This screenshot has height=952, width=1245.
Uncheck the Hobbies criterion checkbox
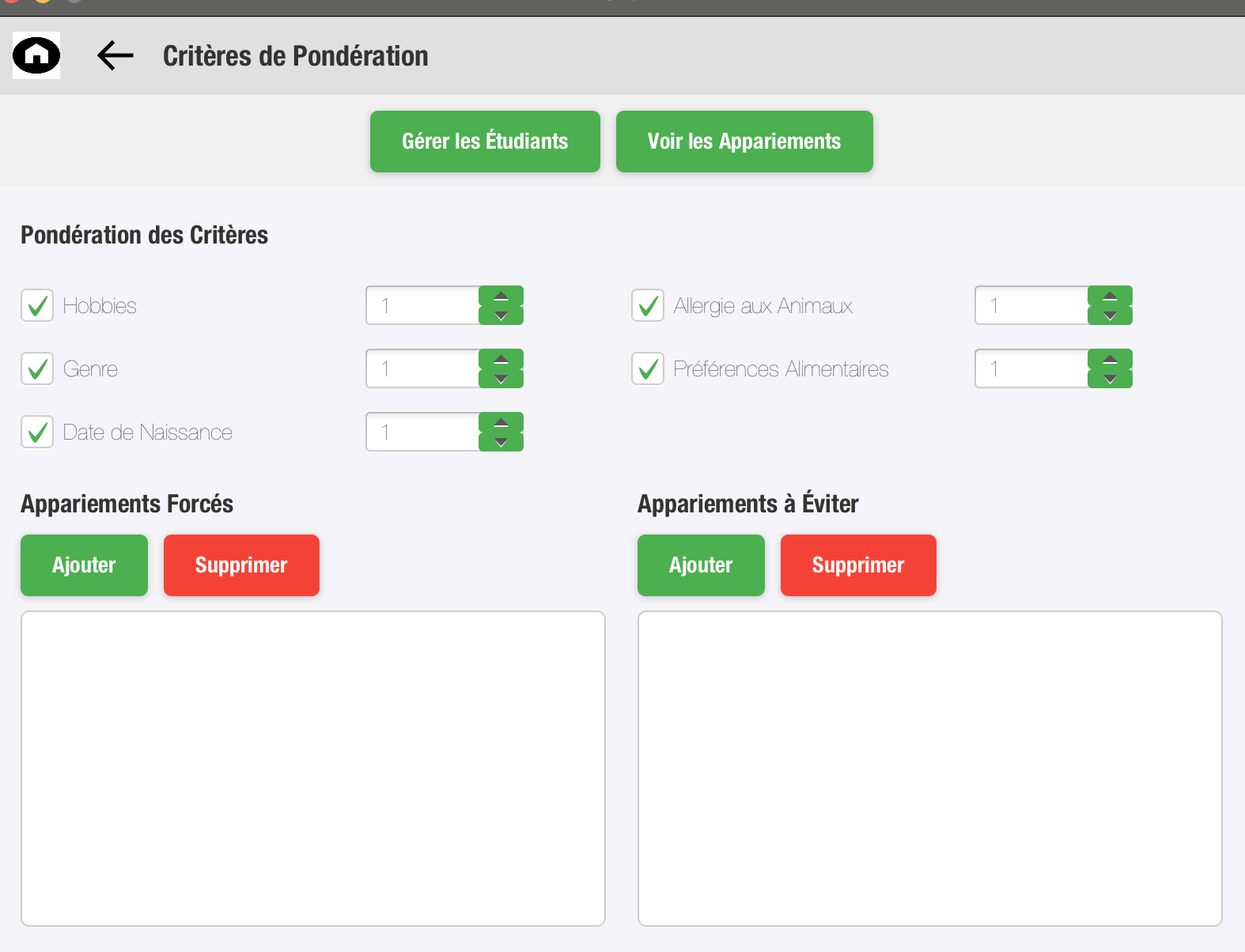[x=37, y=306]
